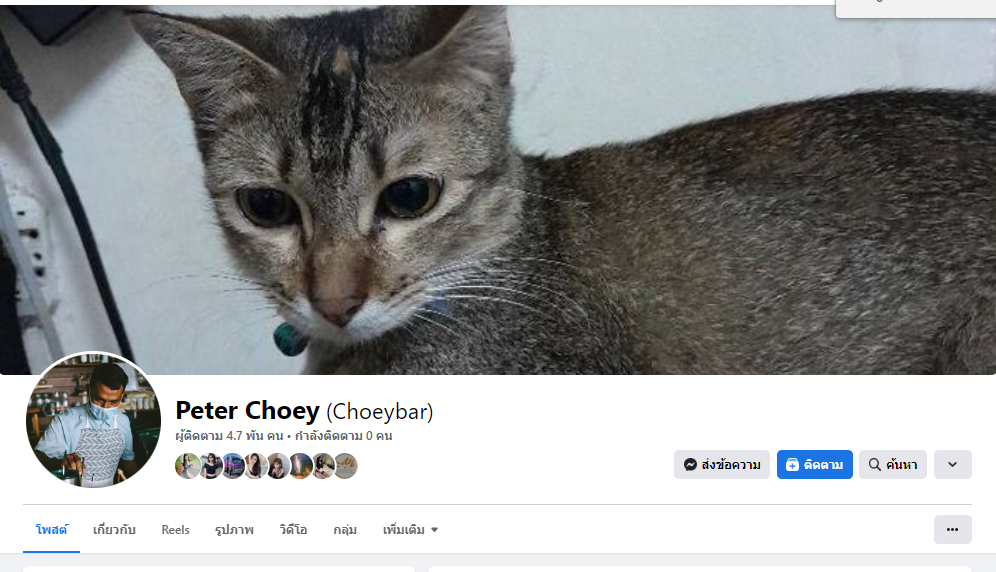Click the ส่งข้อความ button
This screenshot has width=996, height=572.
722,465
